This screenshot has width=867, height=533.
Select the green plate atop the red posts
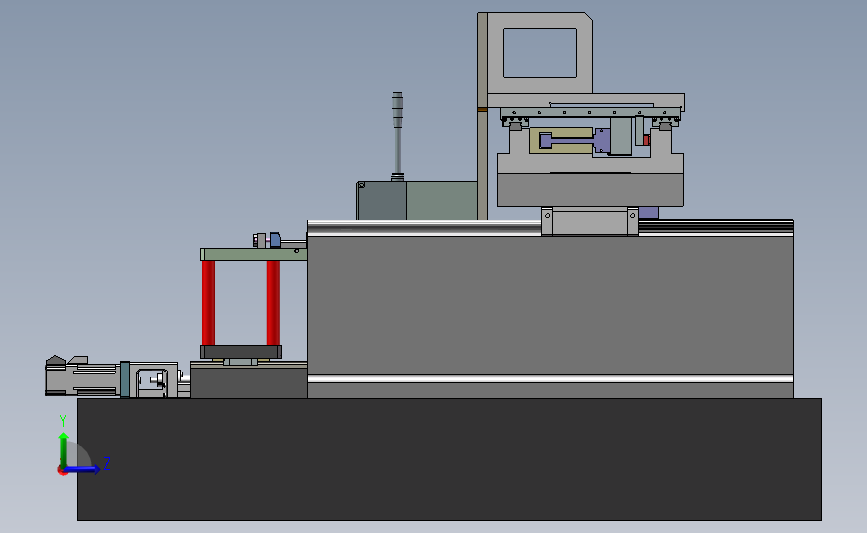click(253, 254)
